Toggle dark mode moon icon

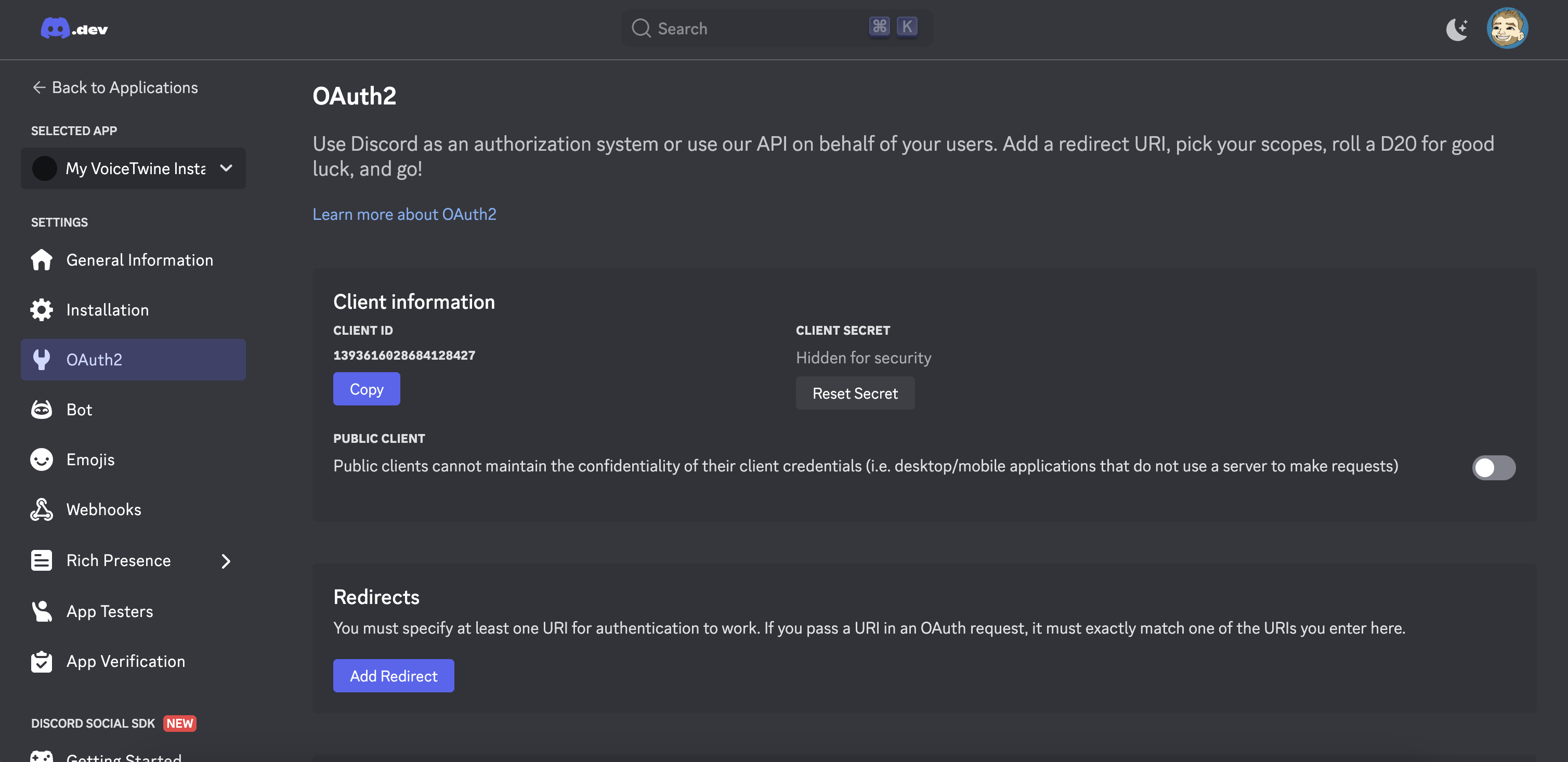(1457, 29)
